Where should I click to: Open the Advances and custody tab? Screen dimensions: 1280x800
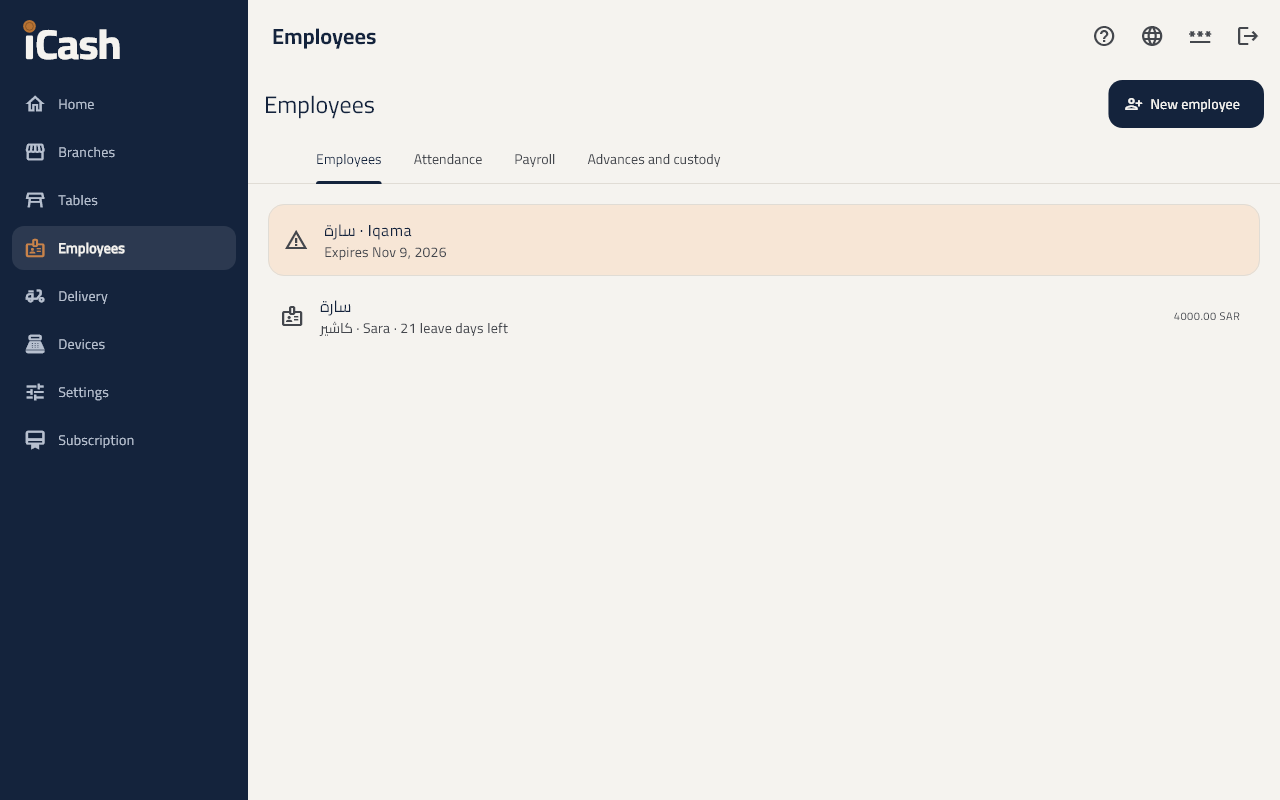coord(654,160)
